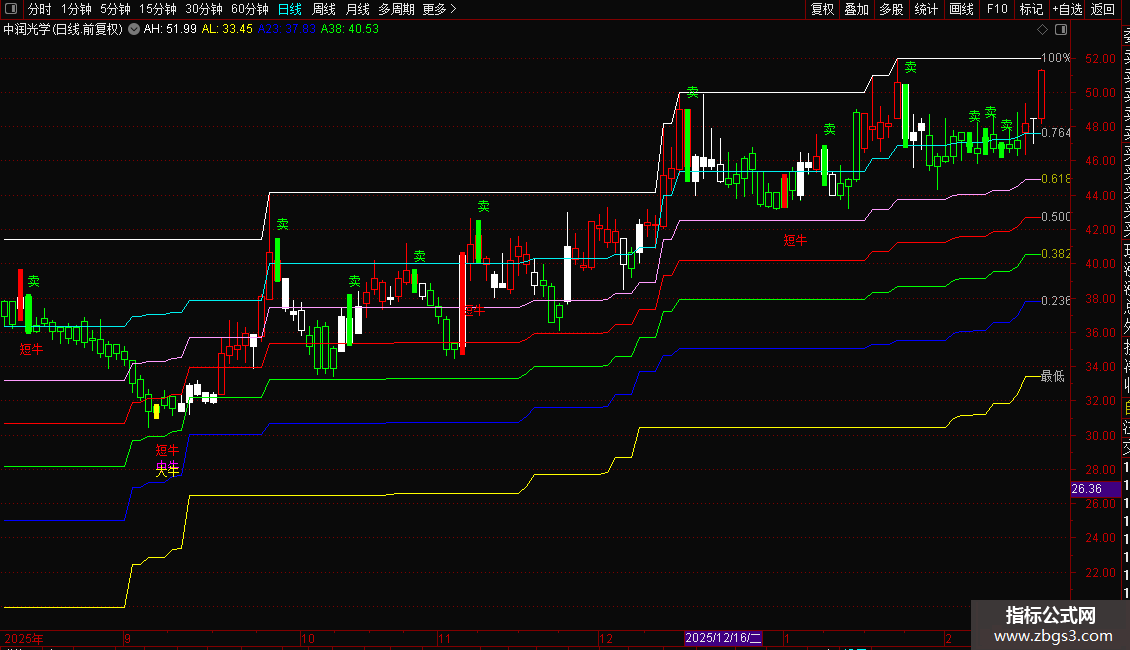Click the 30.00 price scale label
The width and height of the screenshot is (1130, 650).
pyautogui.click(x=1100, y=435)
